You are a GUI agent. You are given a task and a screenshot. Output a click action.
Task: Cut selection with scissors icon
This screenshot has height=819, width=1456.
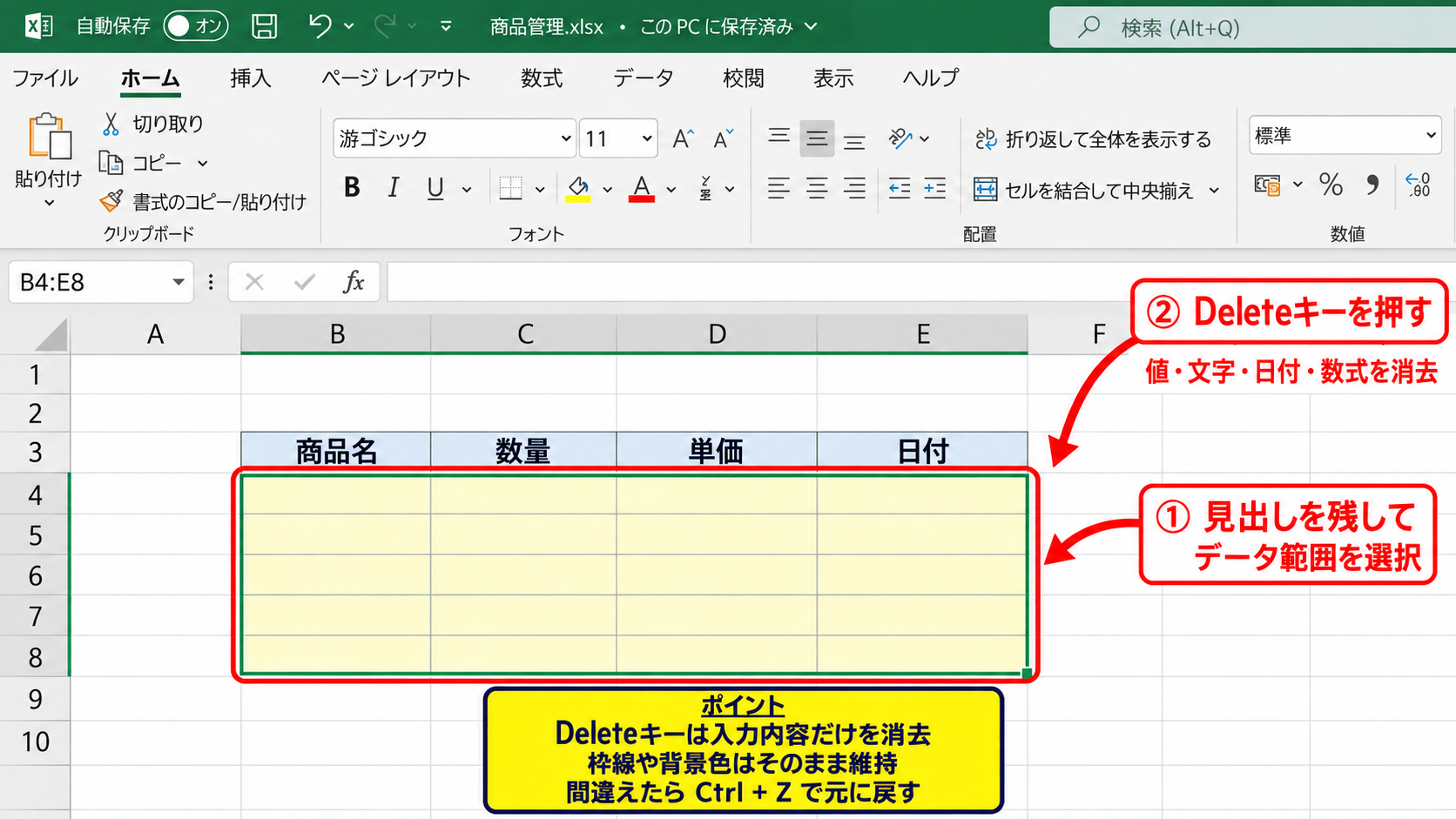[x=111, y=124]
